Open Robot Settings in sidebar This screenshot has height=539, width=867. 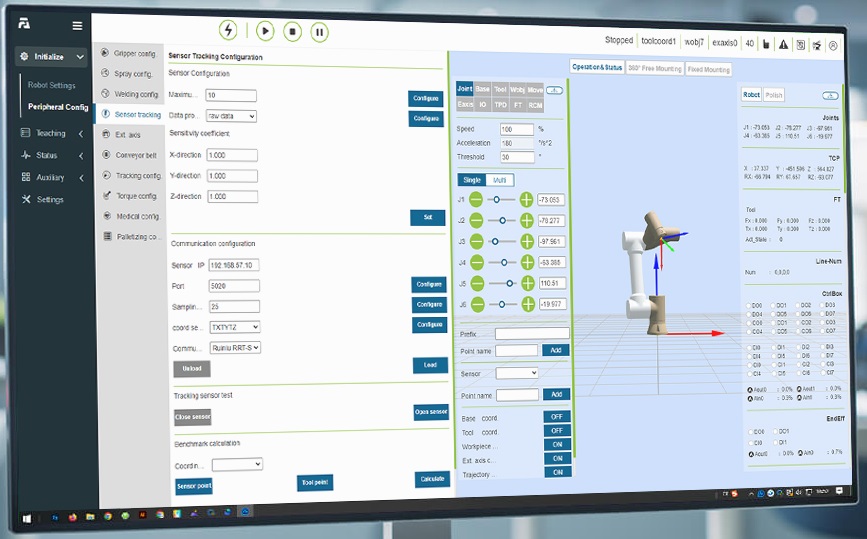[51, 85]
